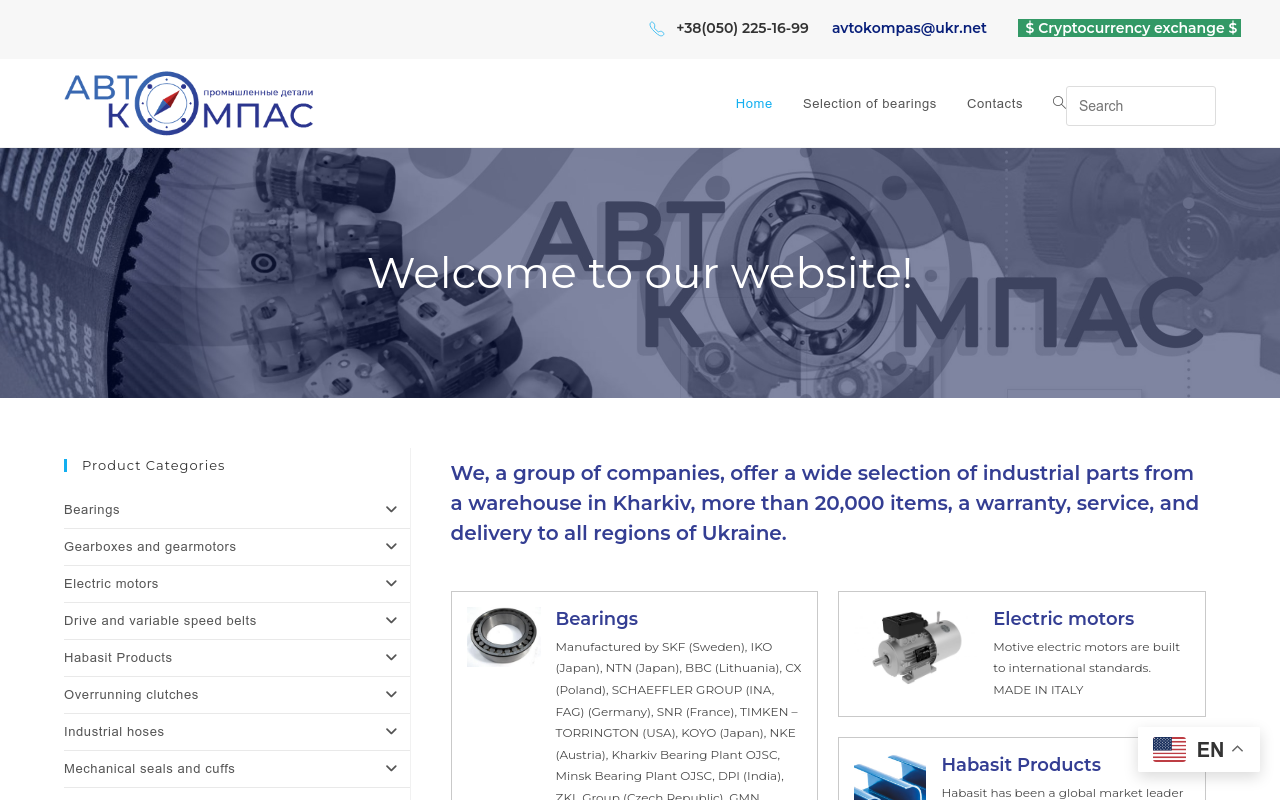Open the EN language selector dropdown
This screenshot has width=1280, height=800.
(1199, 749)
